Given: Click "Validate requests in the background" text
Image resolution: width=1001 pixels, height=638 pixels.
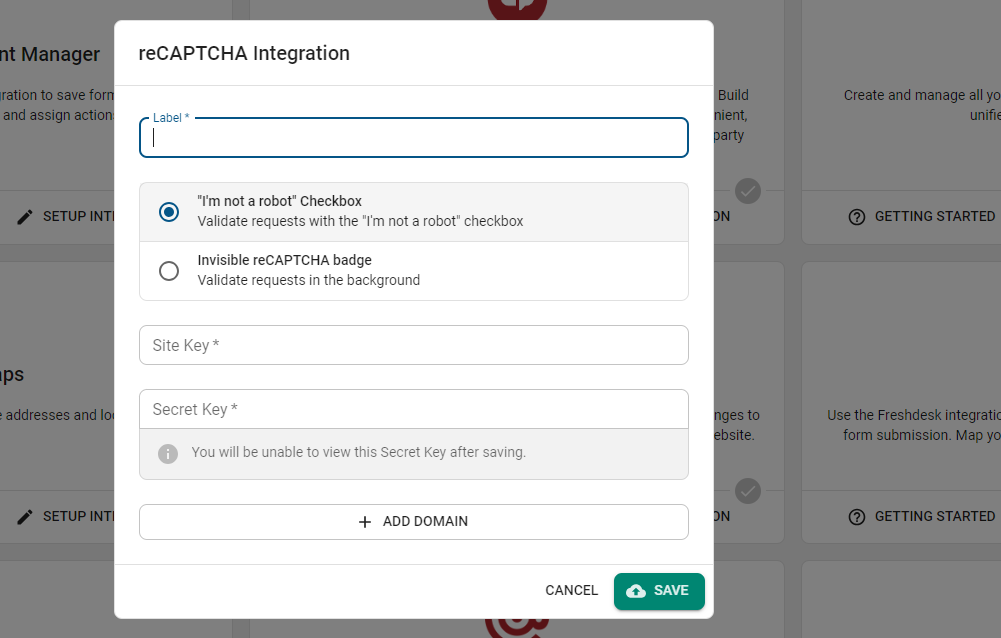Looking at the screenshot, I should click(x=308, y=280).
